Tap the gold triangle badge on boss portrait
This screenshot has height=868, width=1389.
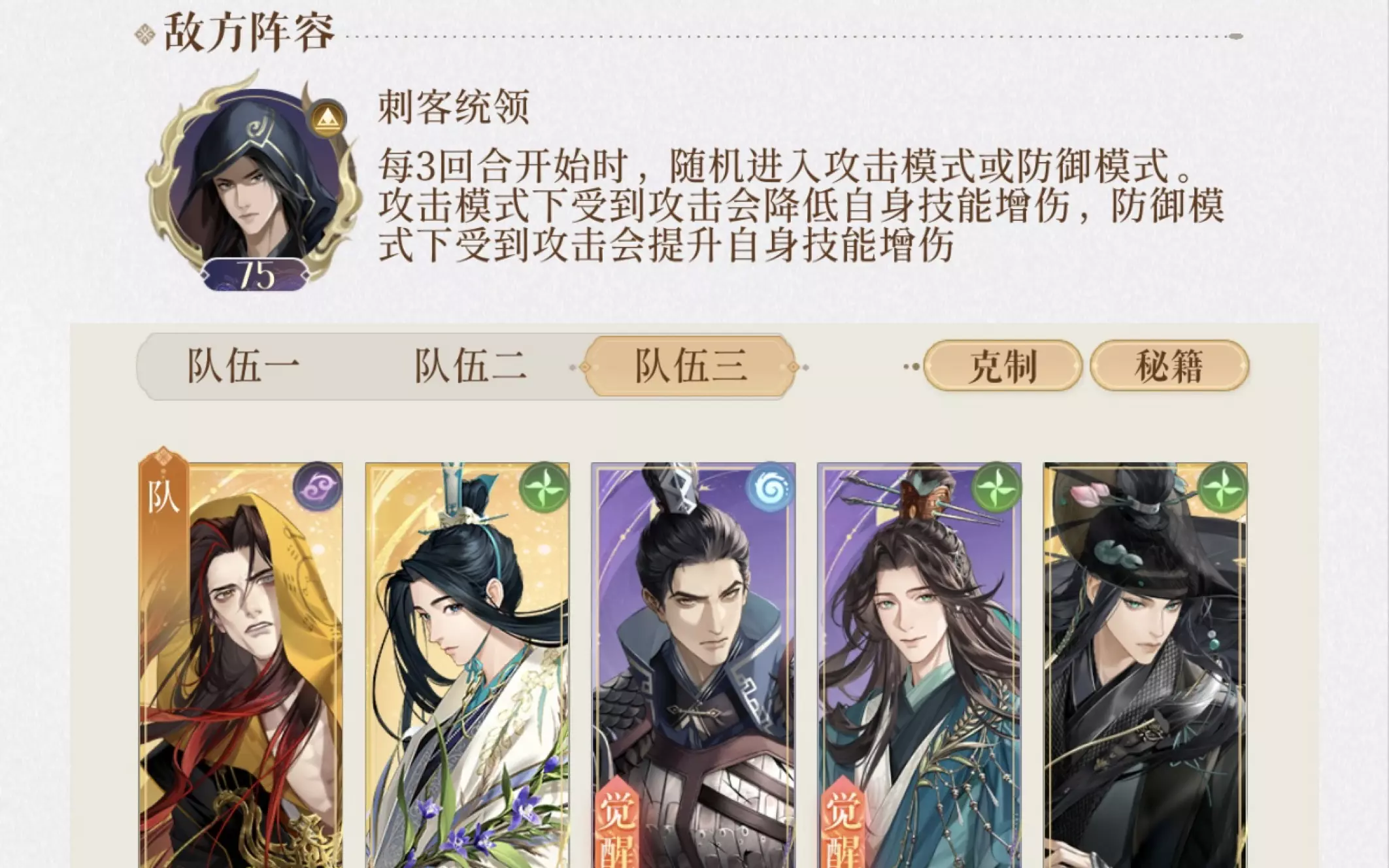pos(327,119)
